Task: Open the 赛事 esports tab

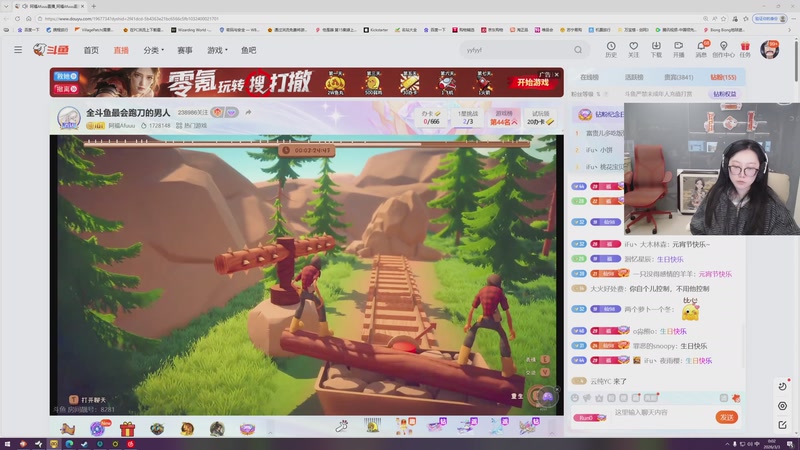Action: pyautogui.click(x=185, y=50)
